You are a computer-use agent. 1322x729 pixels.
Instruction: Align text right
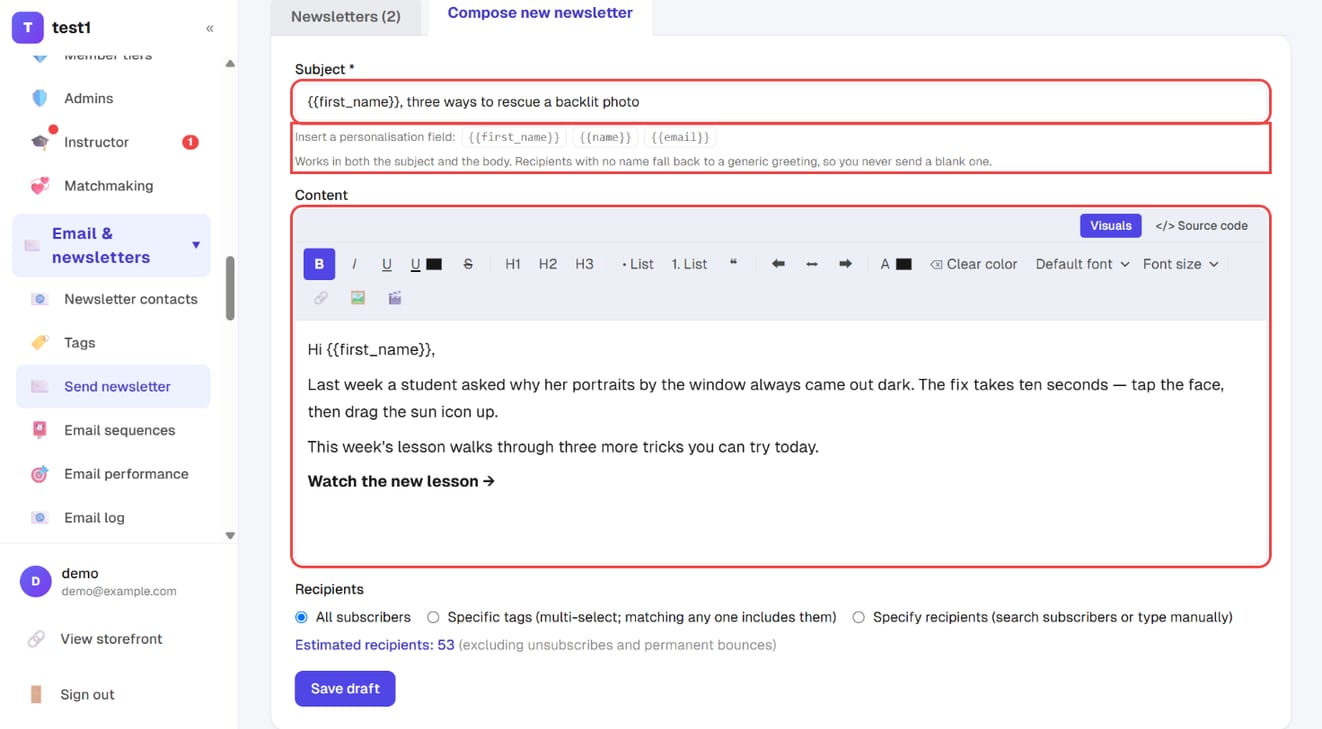click(846, 264)
